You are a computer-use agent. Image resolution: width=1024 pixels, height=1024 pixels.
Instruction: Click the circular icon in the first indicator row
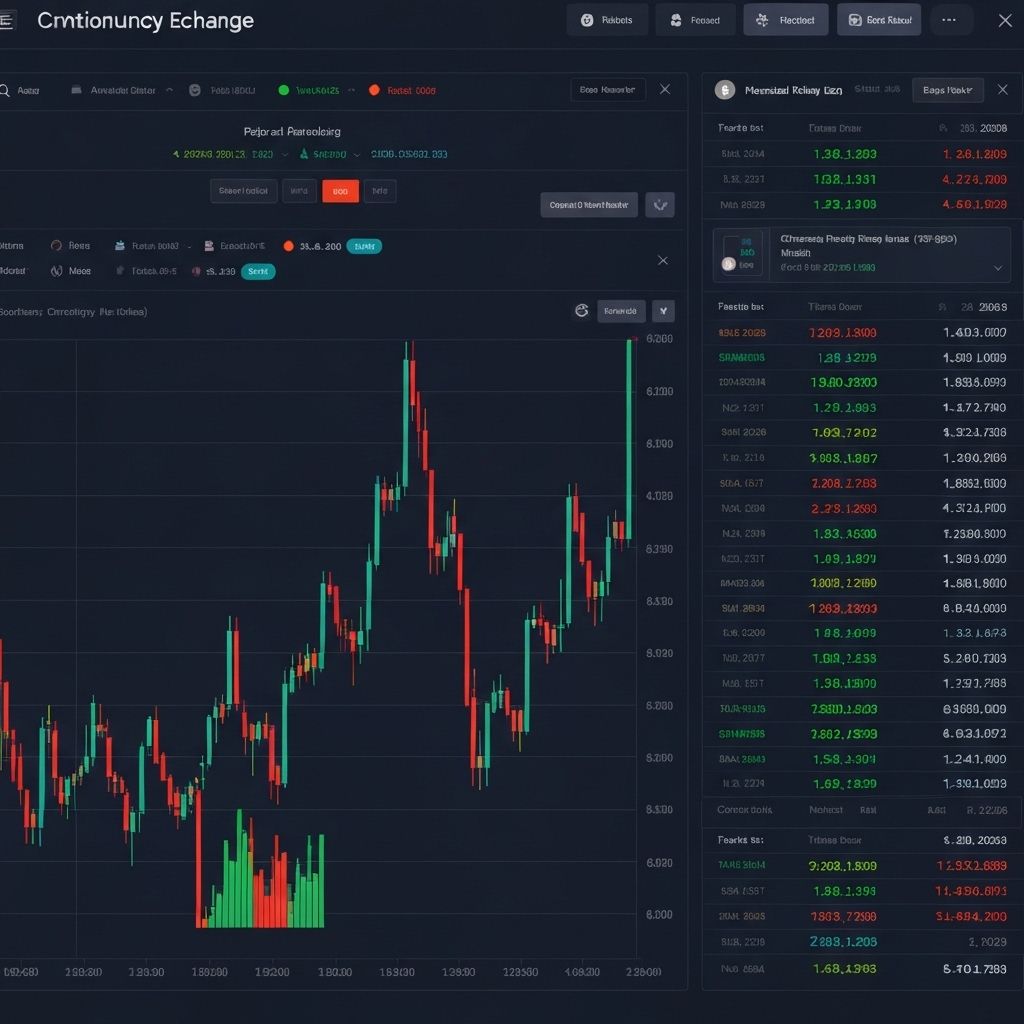click(x=56, y=246)
